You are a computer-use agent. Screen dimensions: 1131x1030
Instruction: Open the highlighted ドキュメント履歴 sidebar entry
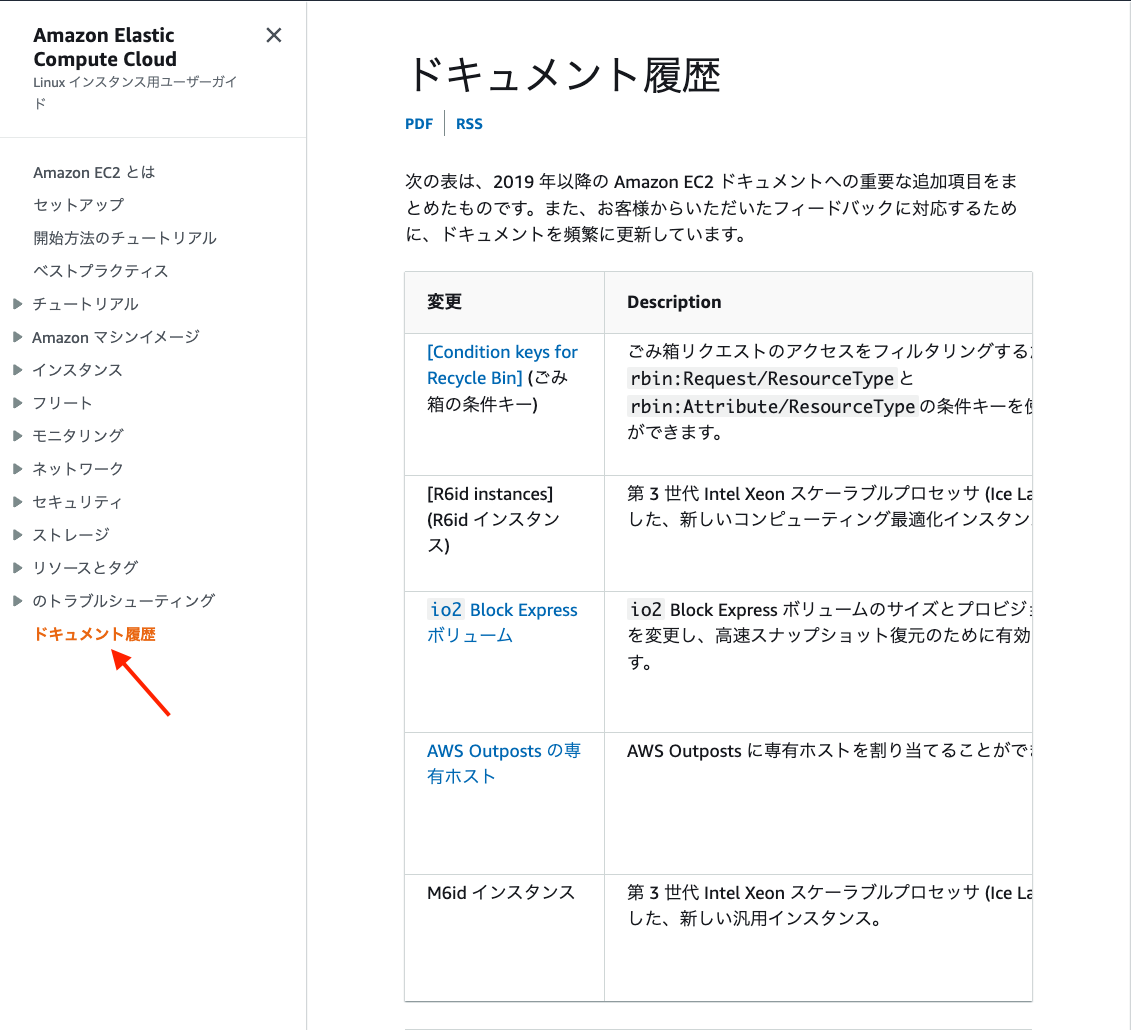pyautogui.click(x=94, y=634)
